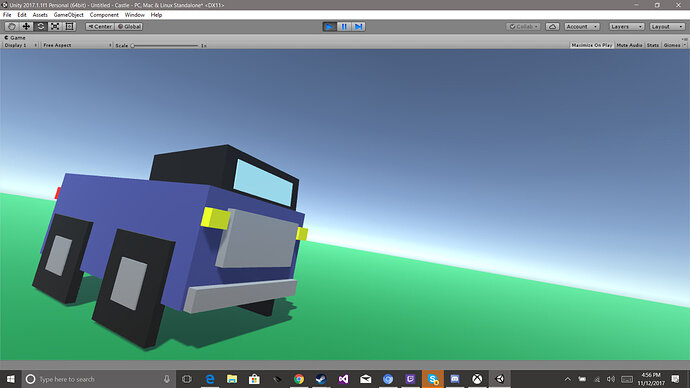Open Steam from taskbar

coord(321,379)
